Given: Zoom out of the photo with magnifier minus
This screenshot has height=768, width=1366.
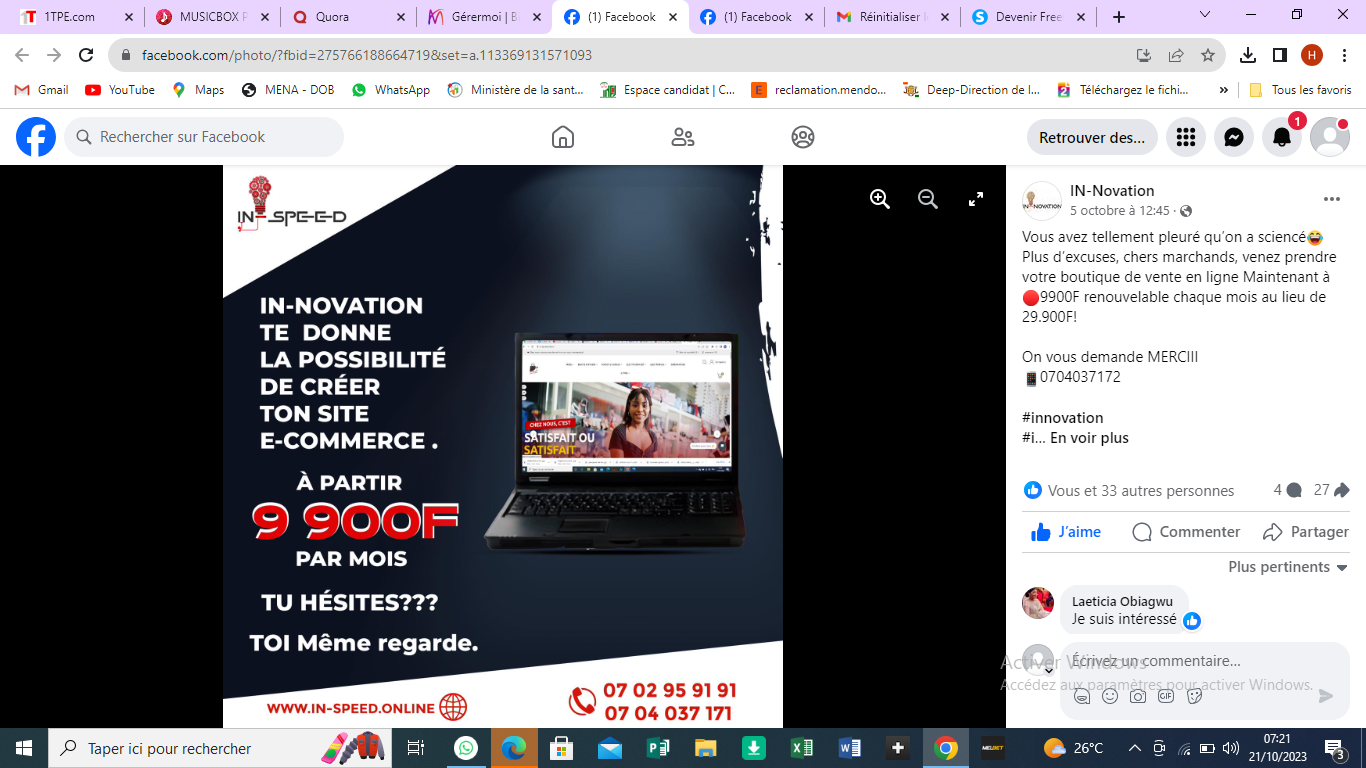Looking at the screenshot, I should pyautogui.click(x=928, y=199).
